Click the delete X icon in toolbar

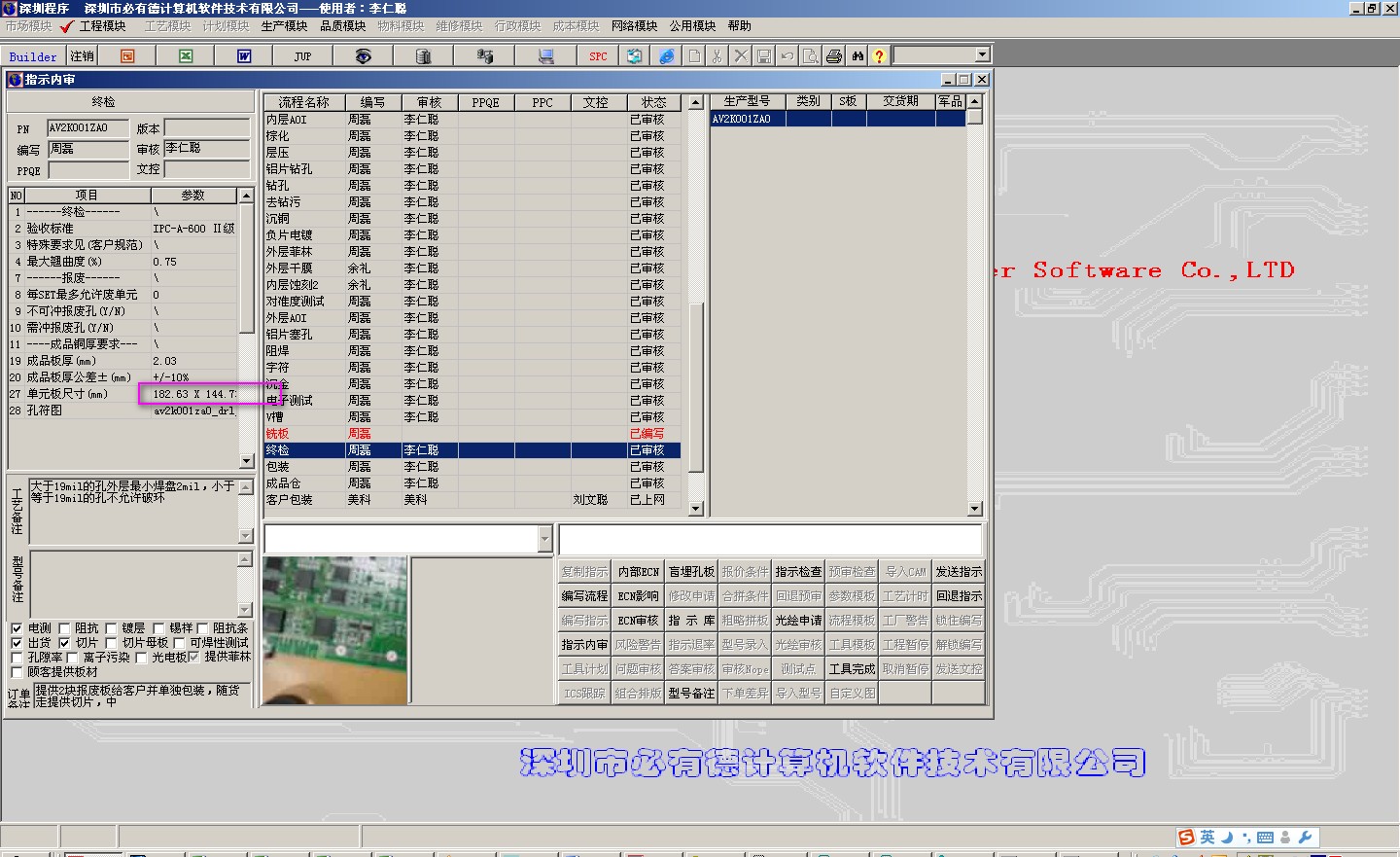(741, 56)
